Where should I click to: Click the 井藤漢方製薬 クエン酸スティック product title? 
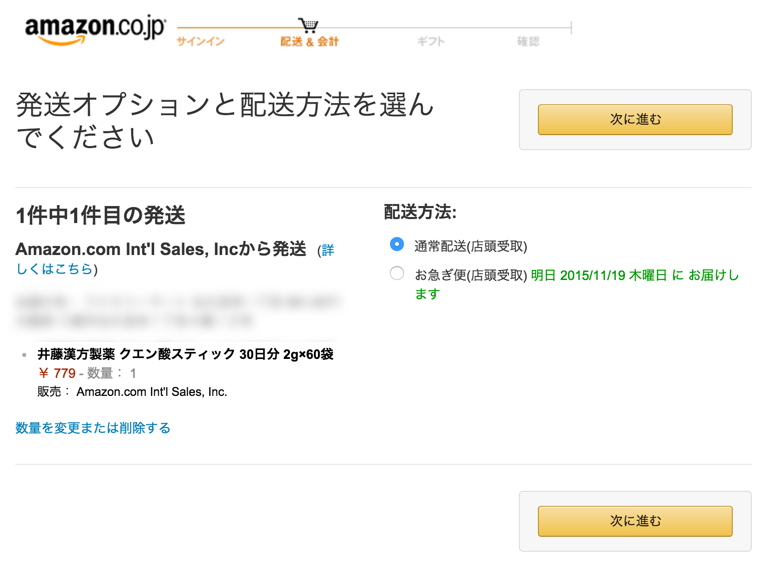tap(185, 354)
